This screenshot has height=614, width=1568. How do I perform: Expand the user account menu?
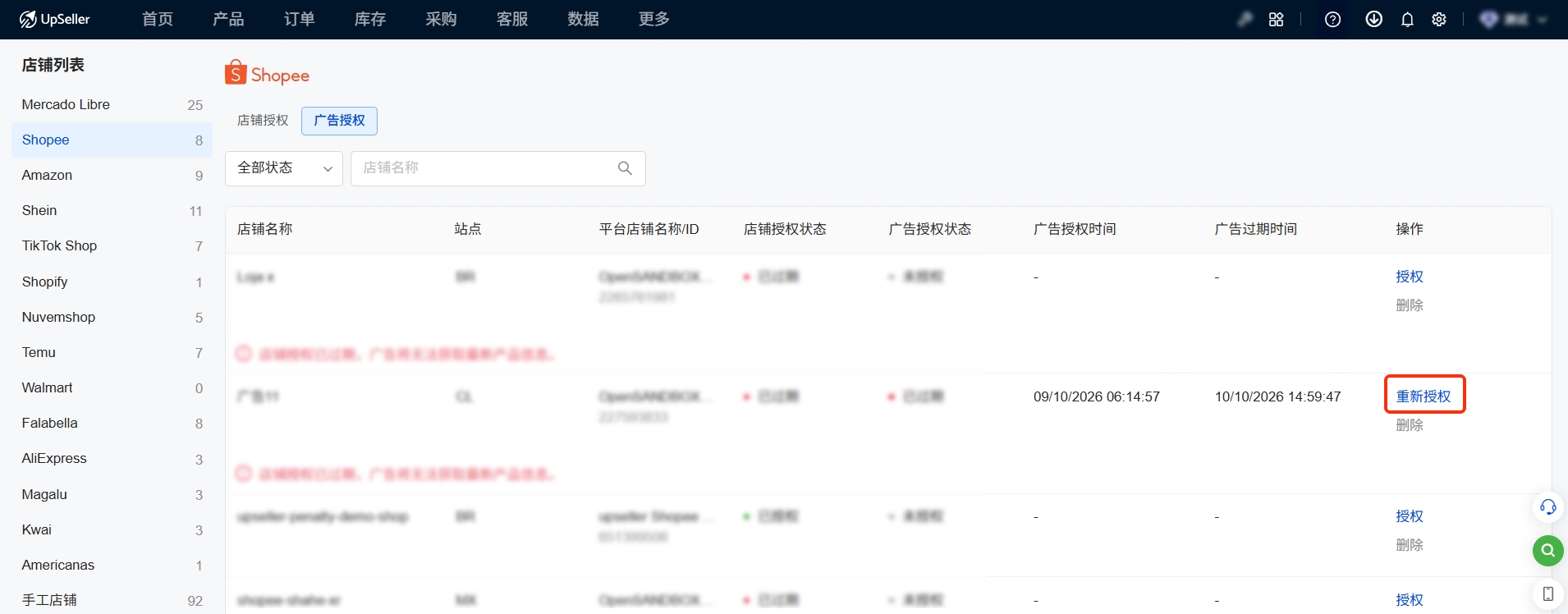pos(1513,19)
